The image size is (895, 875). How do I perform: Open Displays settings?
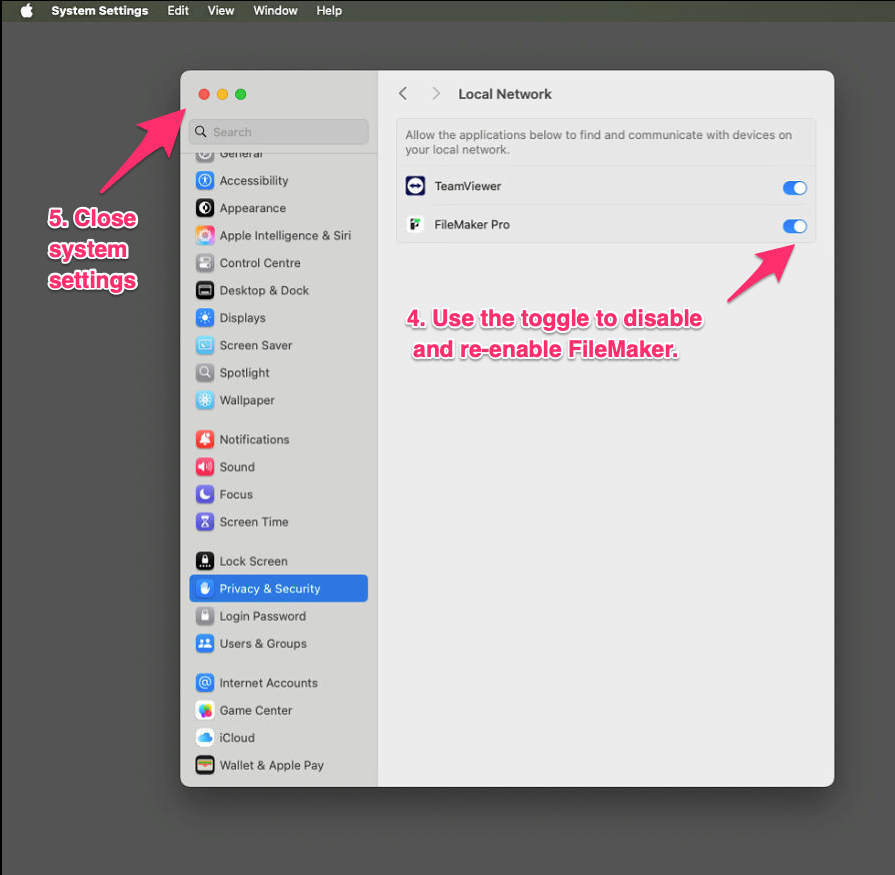[x=279, y=317]
